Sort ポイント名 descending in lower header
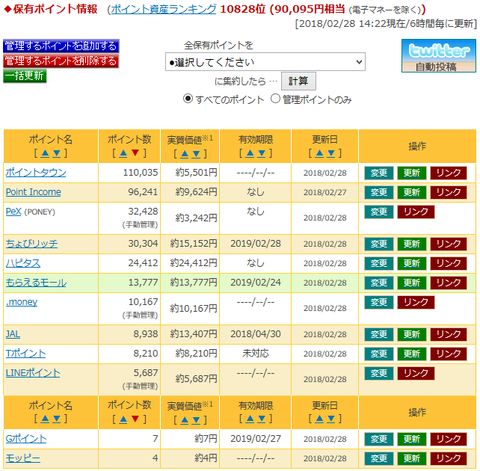 [x=57, y=419]
